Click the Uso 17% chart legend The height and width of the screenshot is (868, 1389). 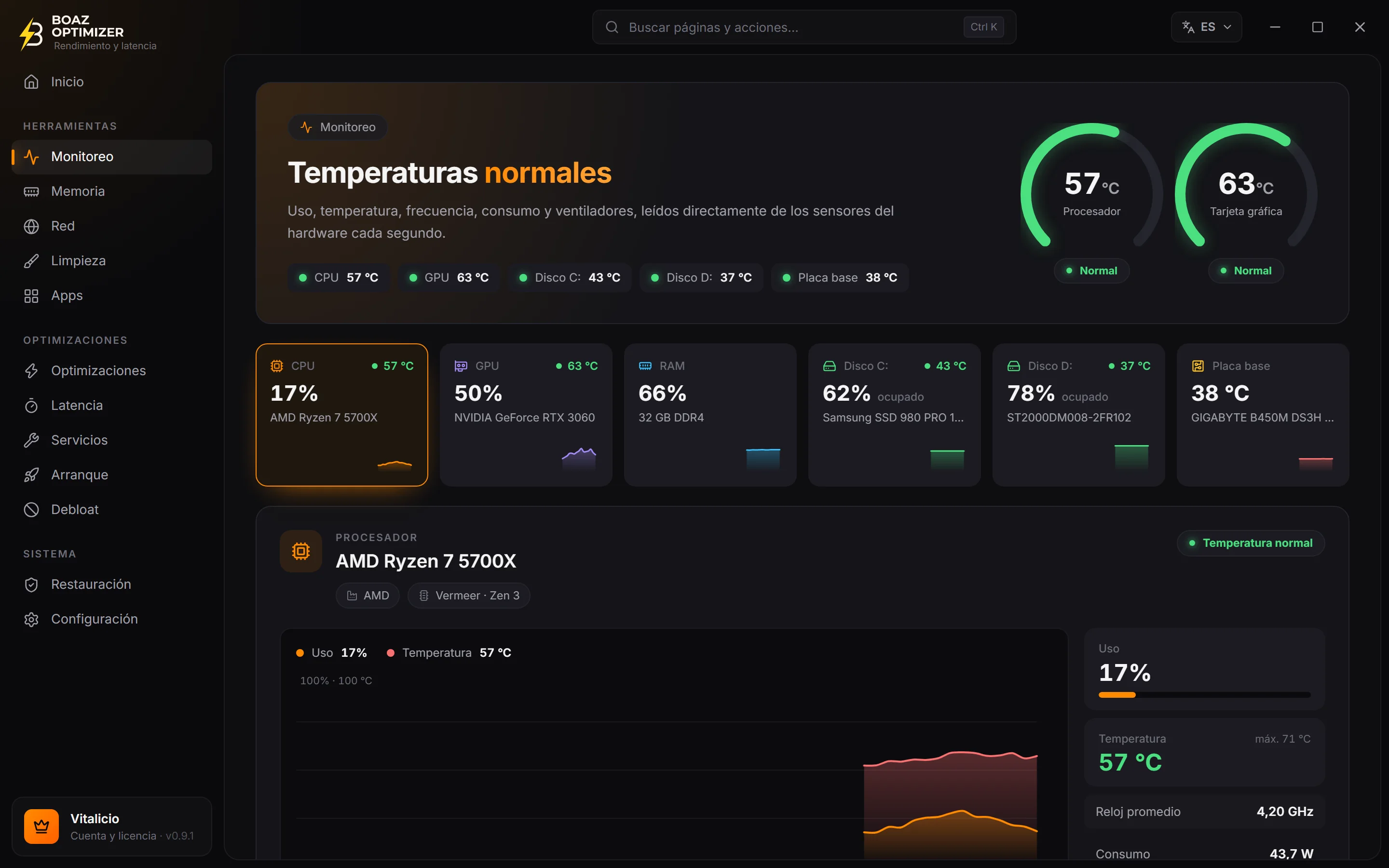click(x=331, y=653)
